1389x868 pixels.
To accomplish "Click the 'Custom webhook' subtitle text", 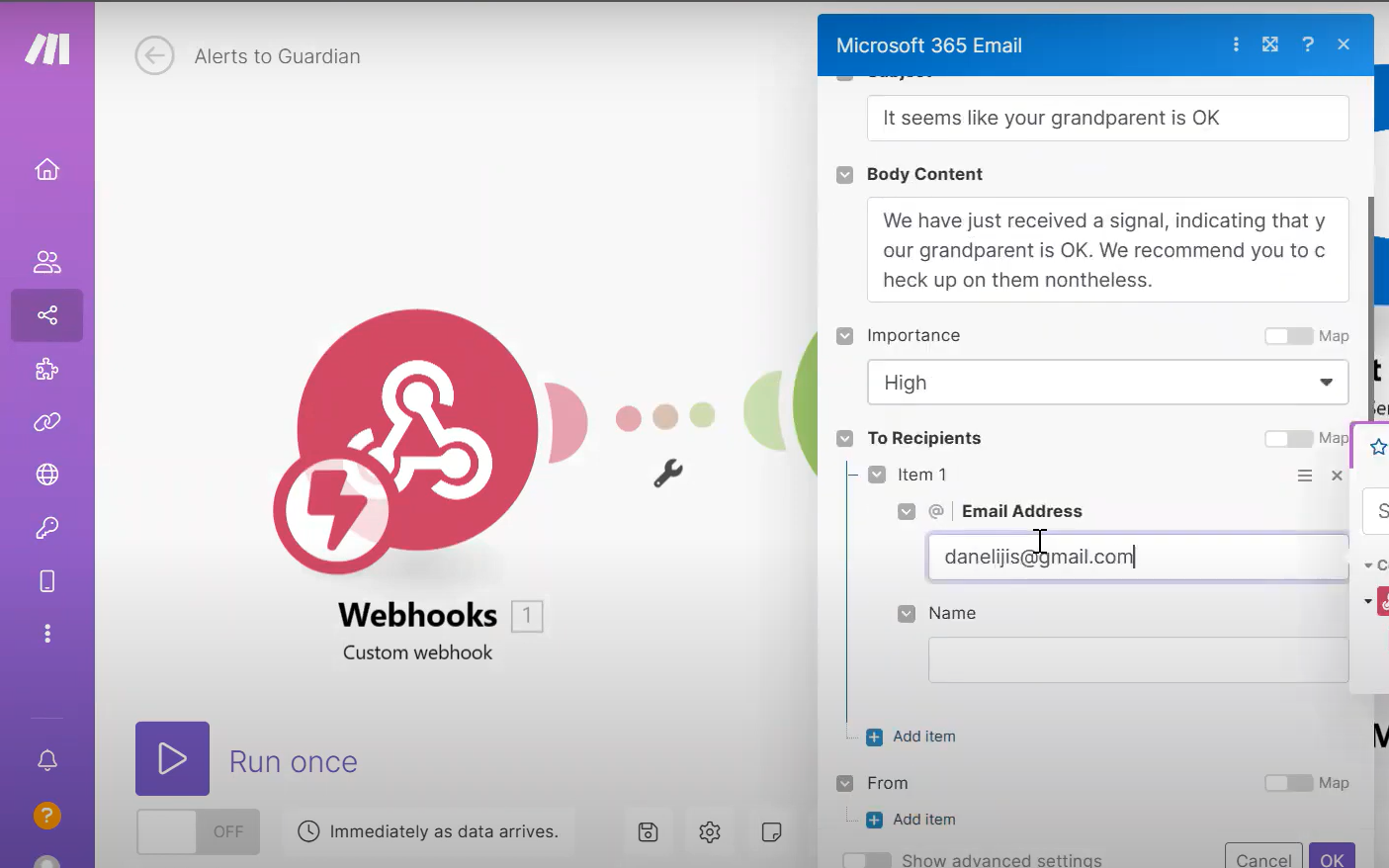I will point(417,652).
